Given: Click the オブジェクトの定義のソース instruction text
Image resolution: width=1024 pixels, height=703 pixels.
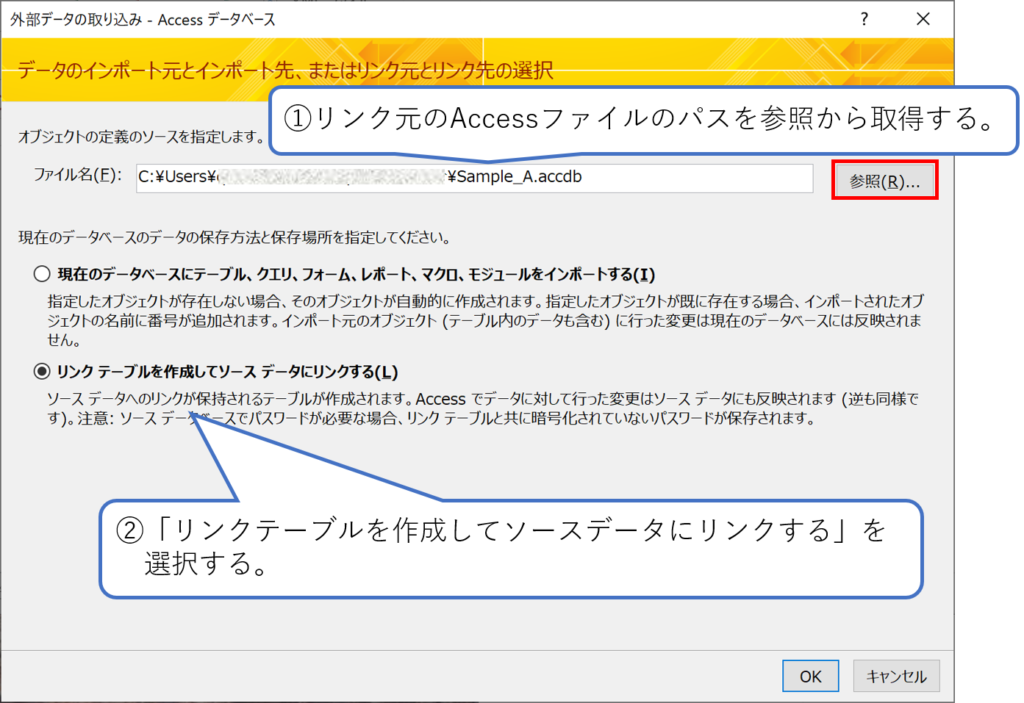Looking at the screenshot, I should point(140,136).
